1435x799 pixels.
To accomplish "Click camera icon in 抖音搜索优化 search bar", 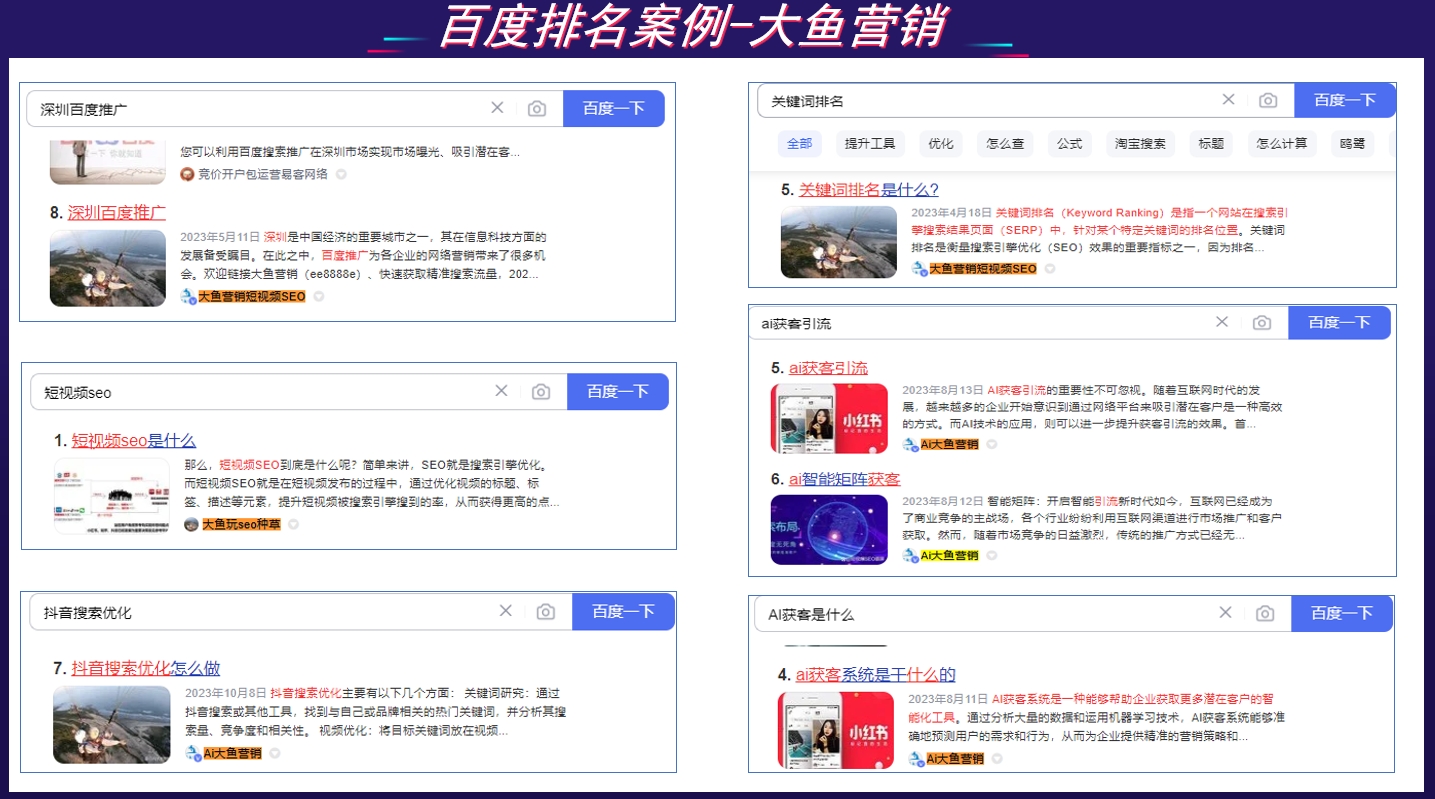I will (545, 612).
